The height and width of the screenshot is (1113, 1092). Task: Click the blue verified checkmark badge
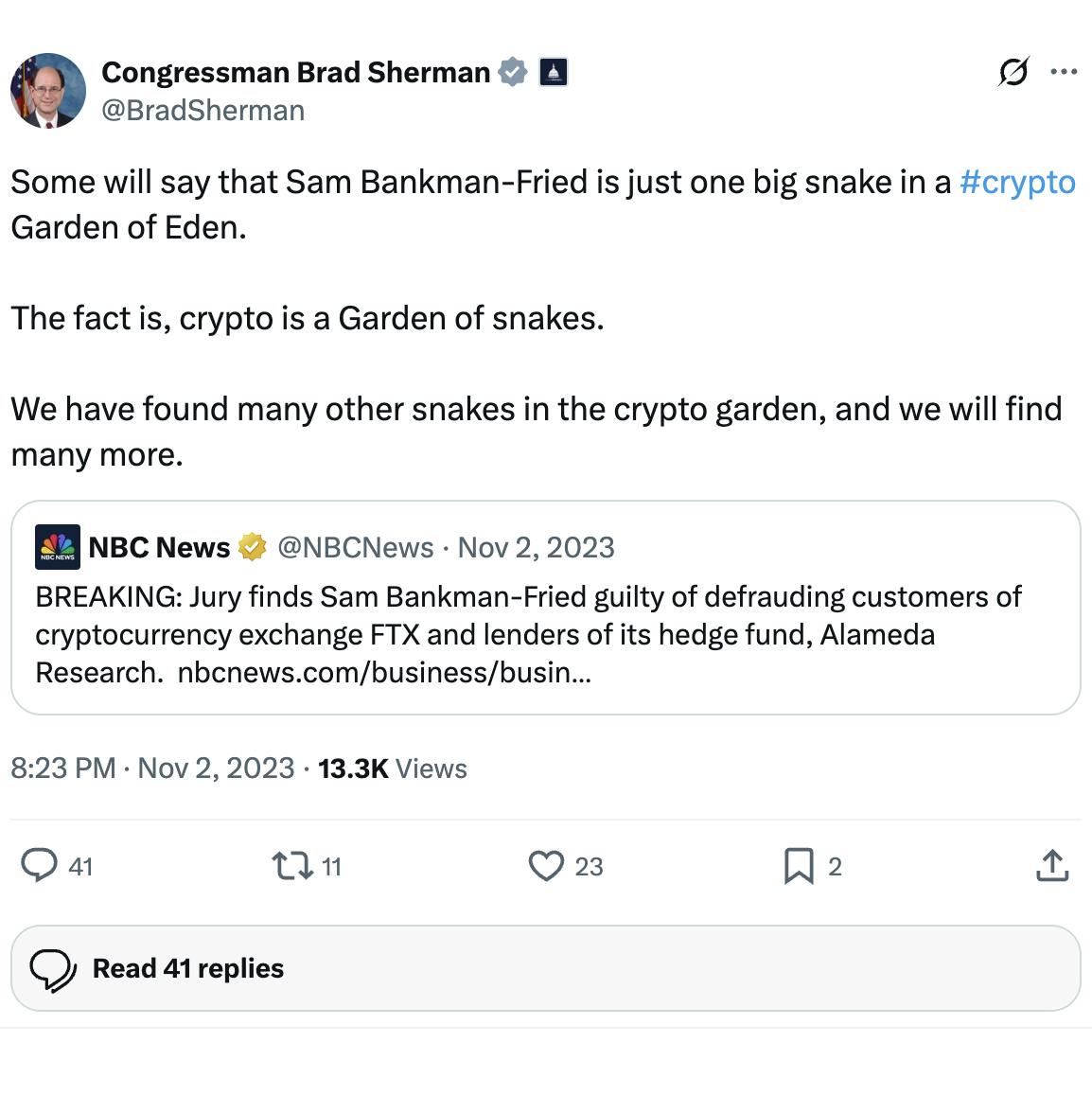click(512, 72)
